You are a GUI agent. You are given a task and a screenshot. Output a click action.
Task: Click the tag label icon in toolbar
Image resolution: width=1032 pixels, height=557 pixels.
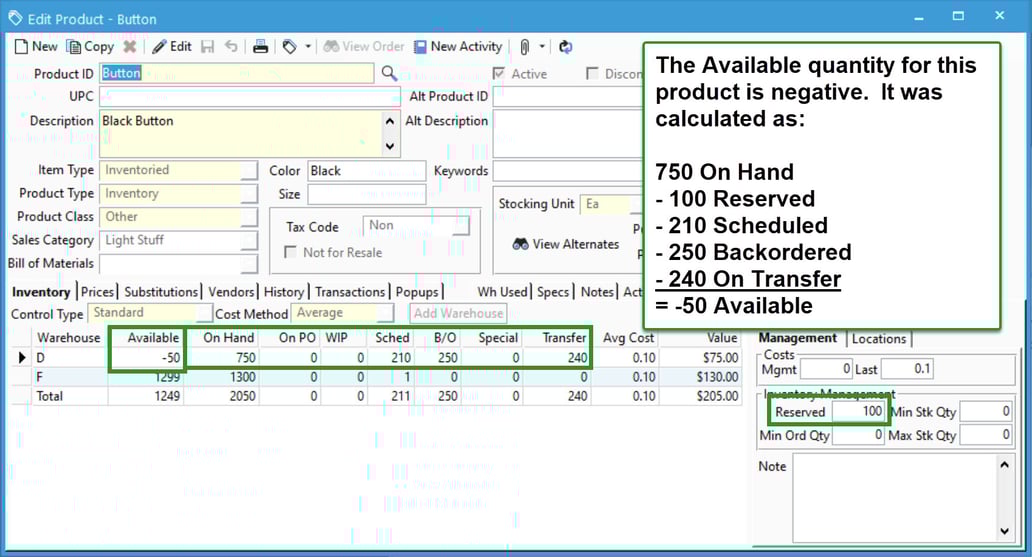pyautogui.click(x=290, y=46)
